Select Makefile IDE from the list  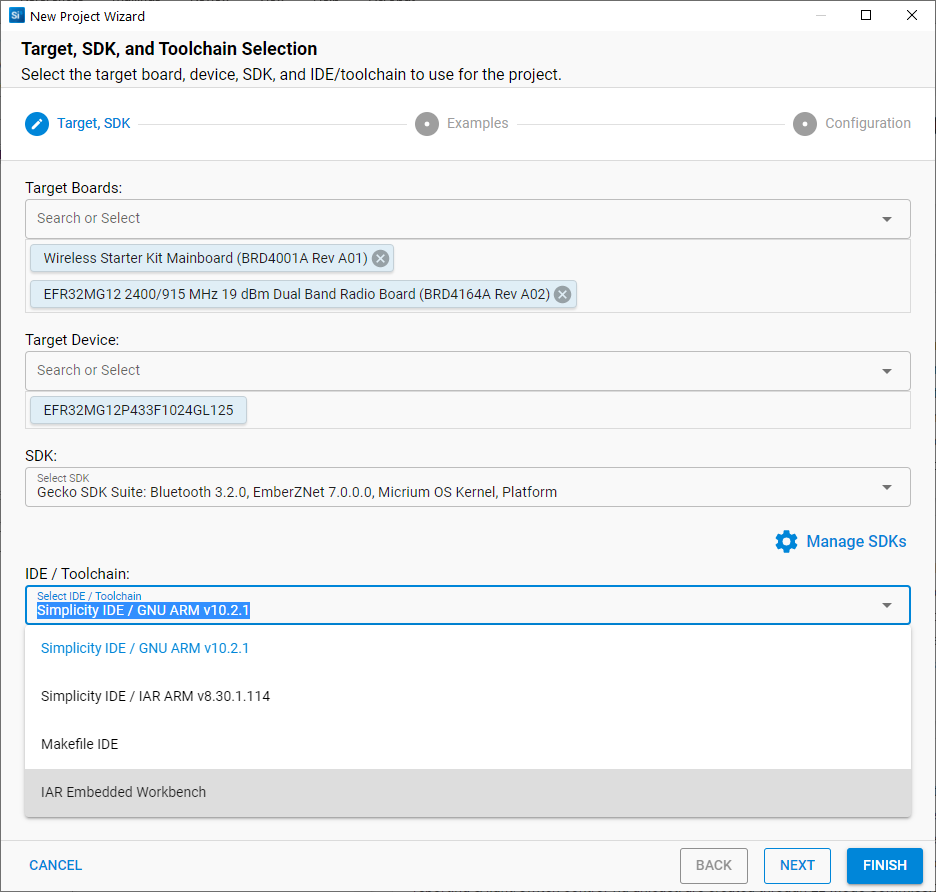[80, 744]
